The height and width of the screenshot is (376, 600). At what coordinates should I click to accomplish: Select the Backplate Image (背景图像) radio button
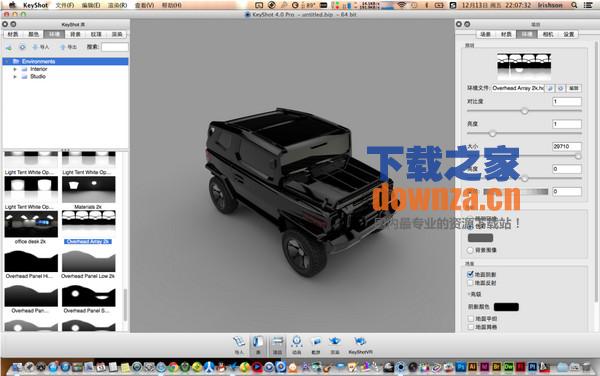470,250
